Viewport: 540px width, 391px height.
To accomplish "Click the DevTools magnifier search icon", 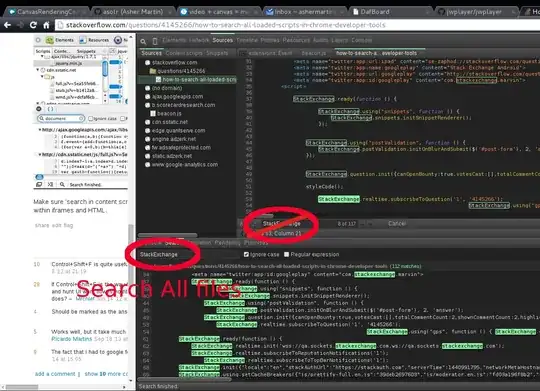I will 143,42.
